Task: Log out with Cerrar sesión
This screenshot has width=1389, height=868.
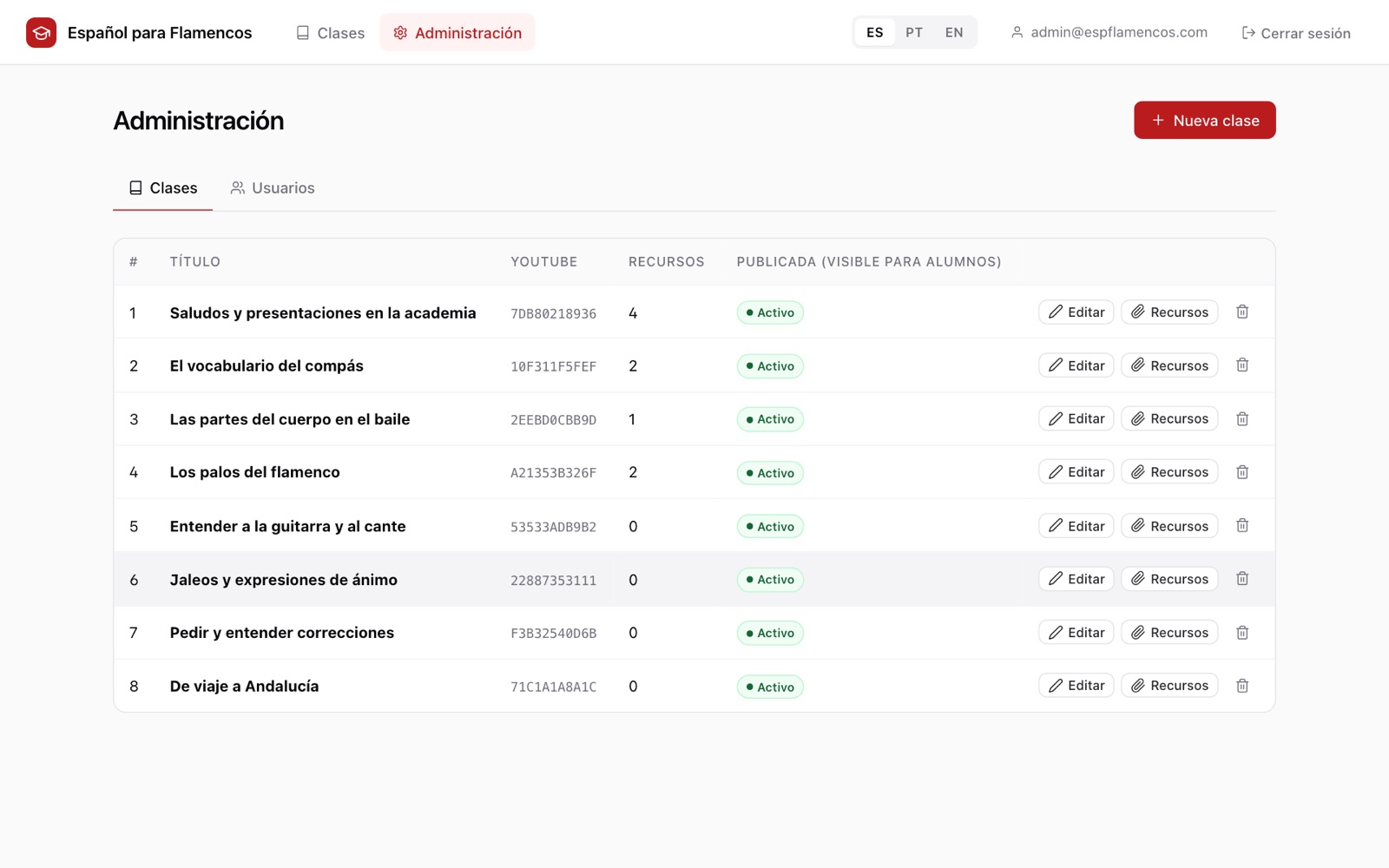Action: pyautogui.click(x=1296, y=33)
